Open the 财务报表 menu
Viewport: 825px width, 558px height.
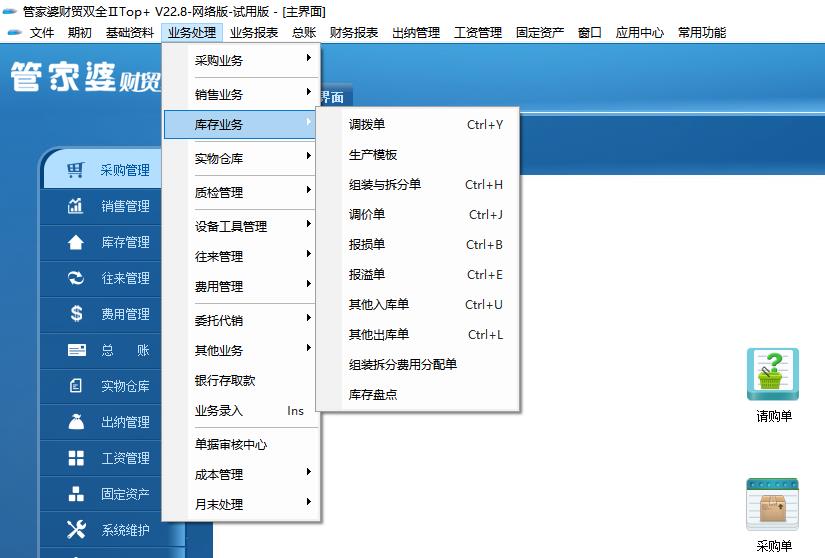click(x=354, y=33)
